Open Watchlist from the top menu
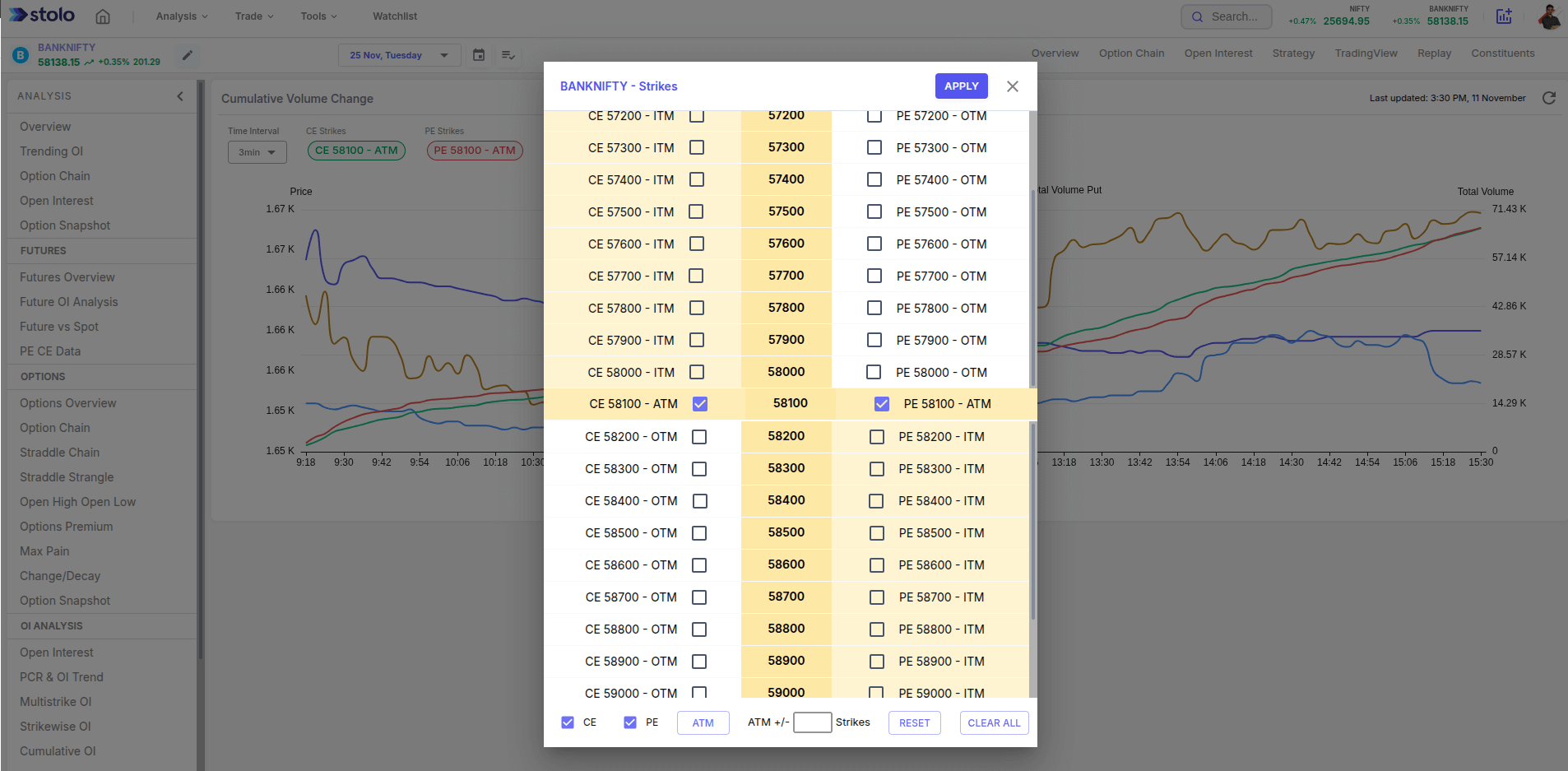The width and height of the screenshot is (1568, 771). tap(395, 16)
